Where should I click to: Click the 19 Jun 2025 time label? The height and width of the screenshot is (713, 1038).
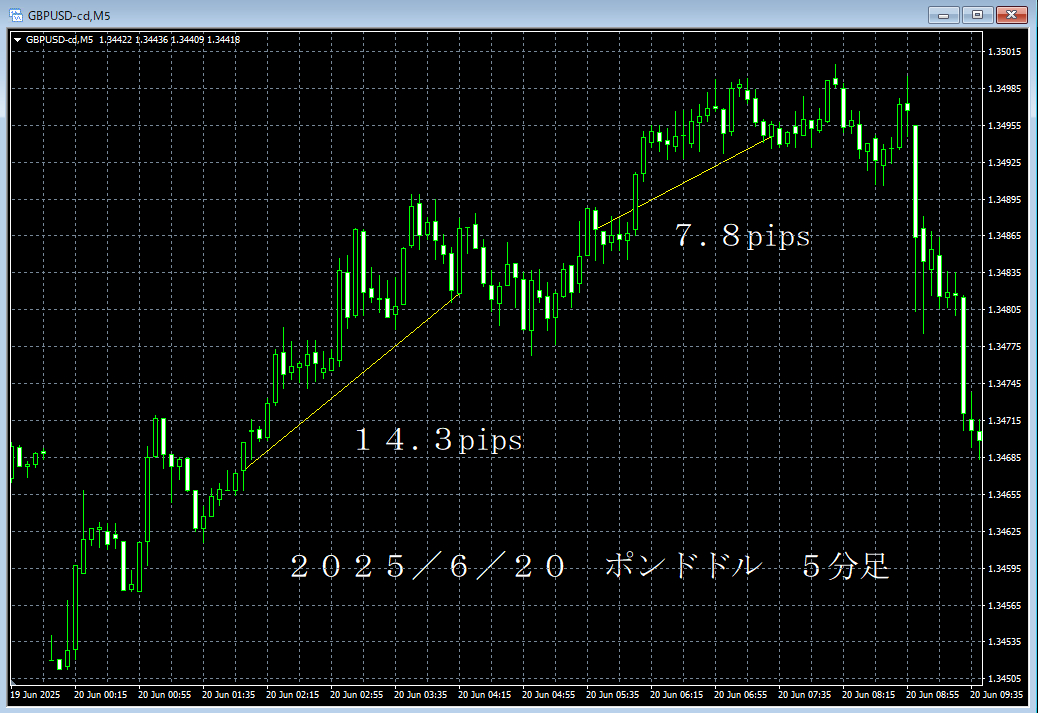click(x=35, y=694)
